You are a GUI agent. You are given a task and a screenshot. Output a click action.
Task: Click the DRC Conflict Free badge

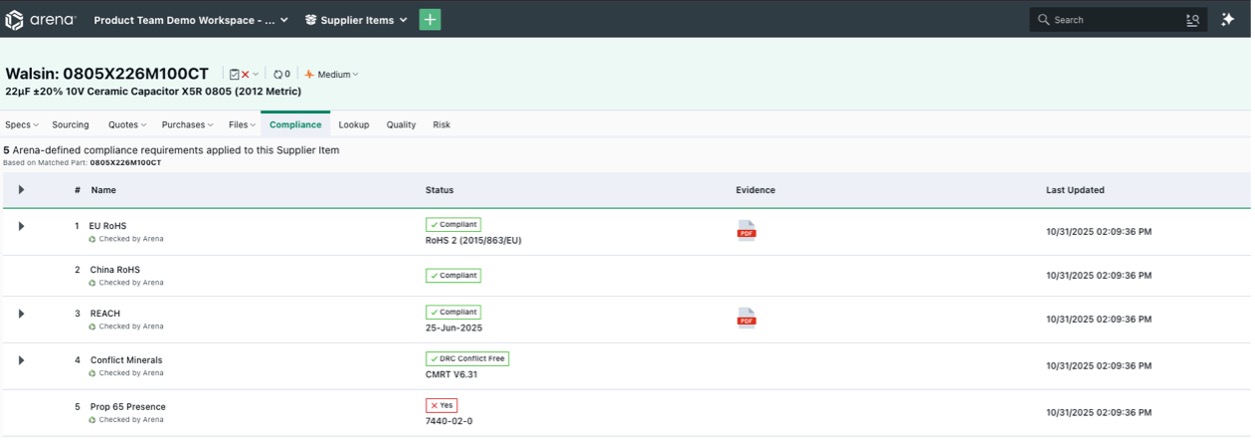(467, 359)
